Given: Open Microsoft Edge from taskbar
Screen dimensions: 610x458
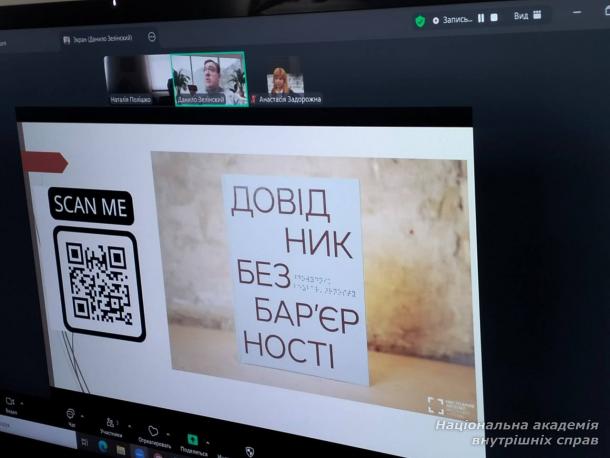Looking at the screenshot, I should tap(103, 446).
